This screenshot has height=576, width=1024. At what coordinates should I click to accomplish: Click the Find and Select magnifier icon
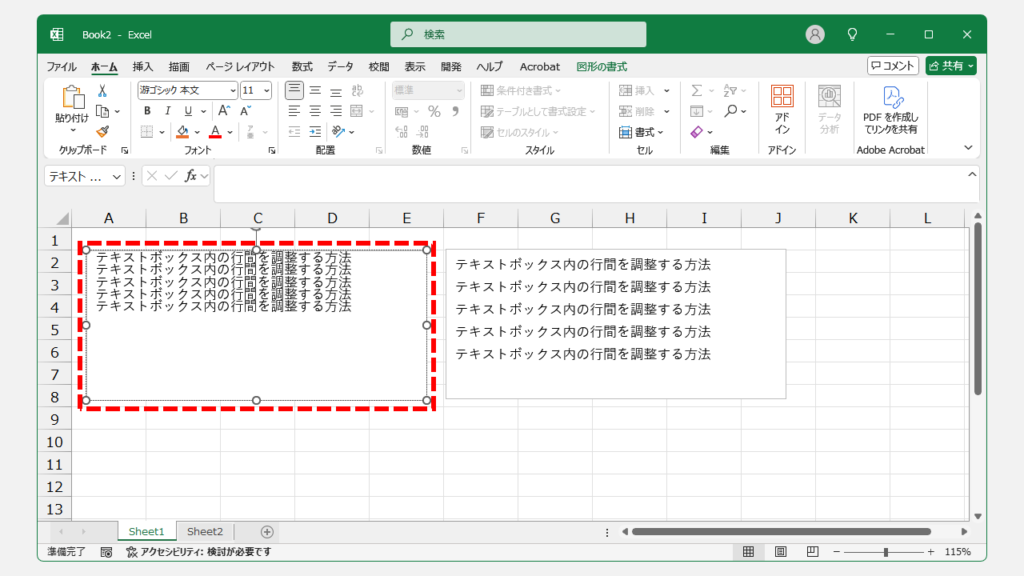[x=732, y=111]
